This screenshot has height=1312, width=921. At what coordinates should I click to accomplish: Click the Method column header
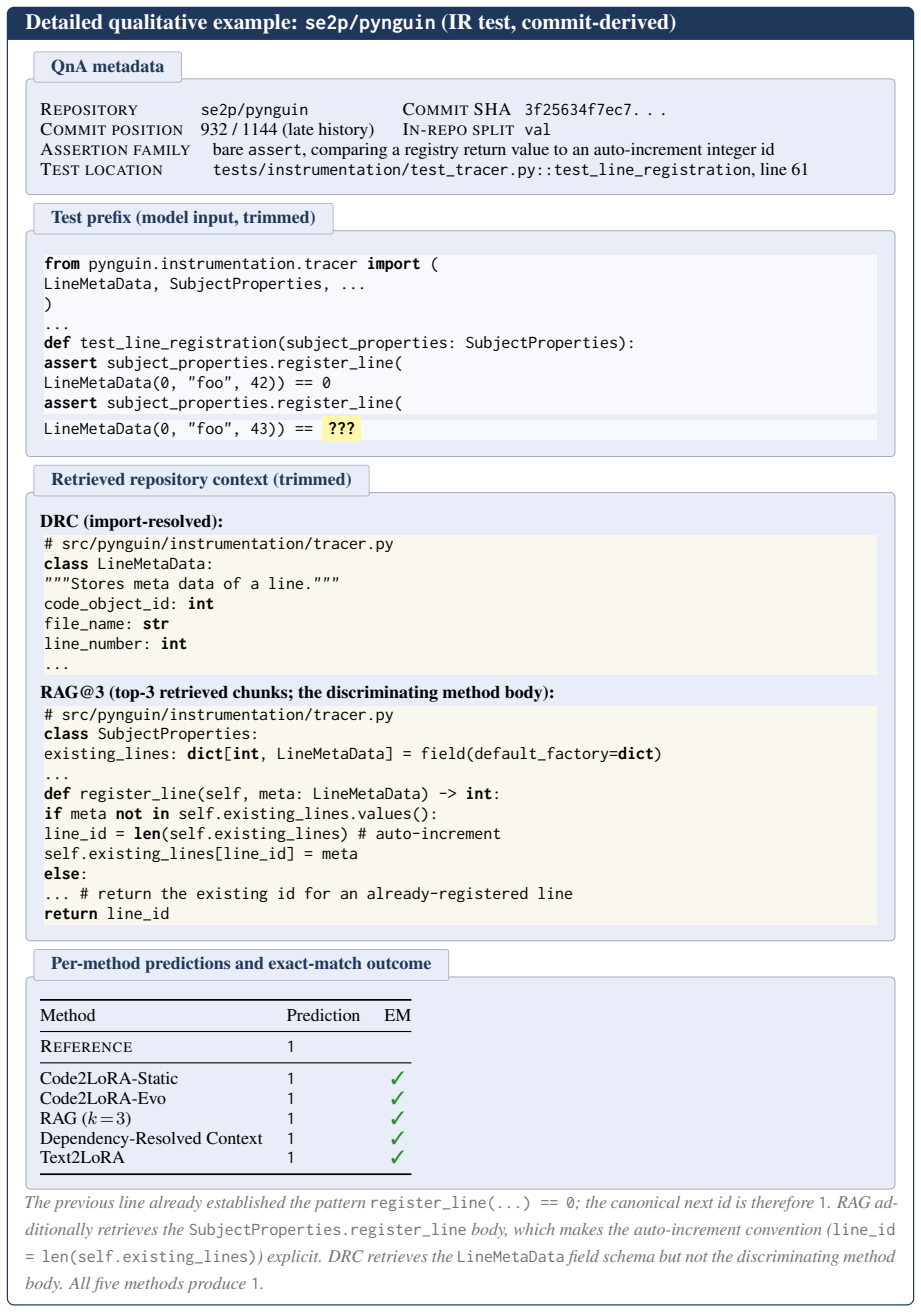68,1015
